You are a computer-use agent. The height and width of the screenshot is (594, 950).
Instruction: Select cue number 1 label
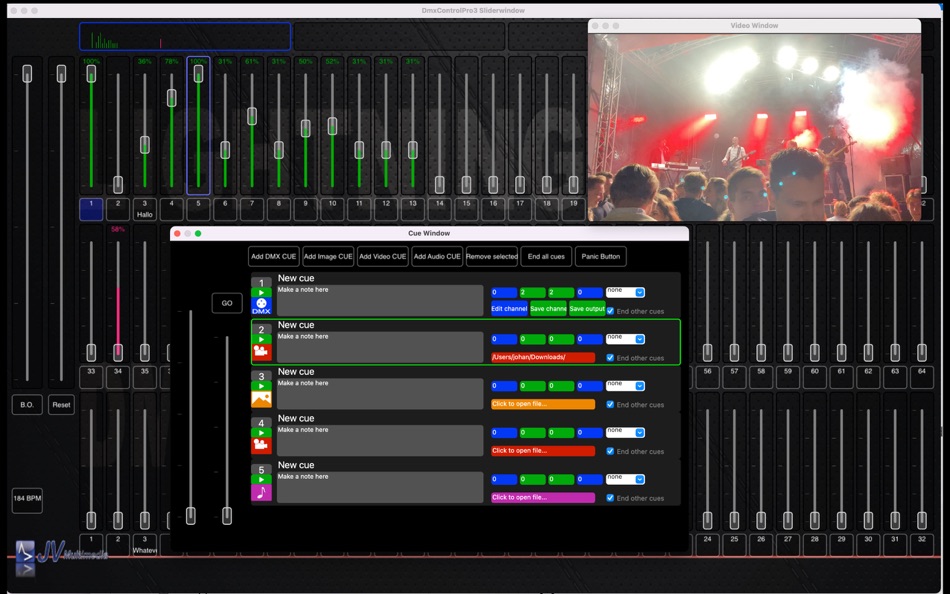tap(261, 283)
